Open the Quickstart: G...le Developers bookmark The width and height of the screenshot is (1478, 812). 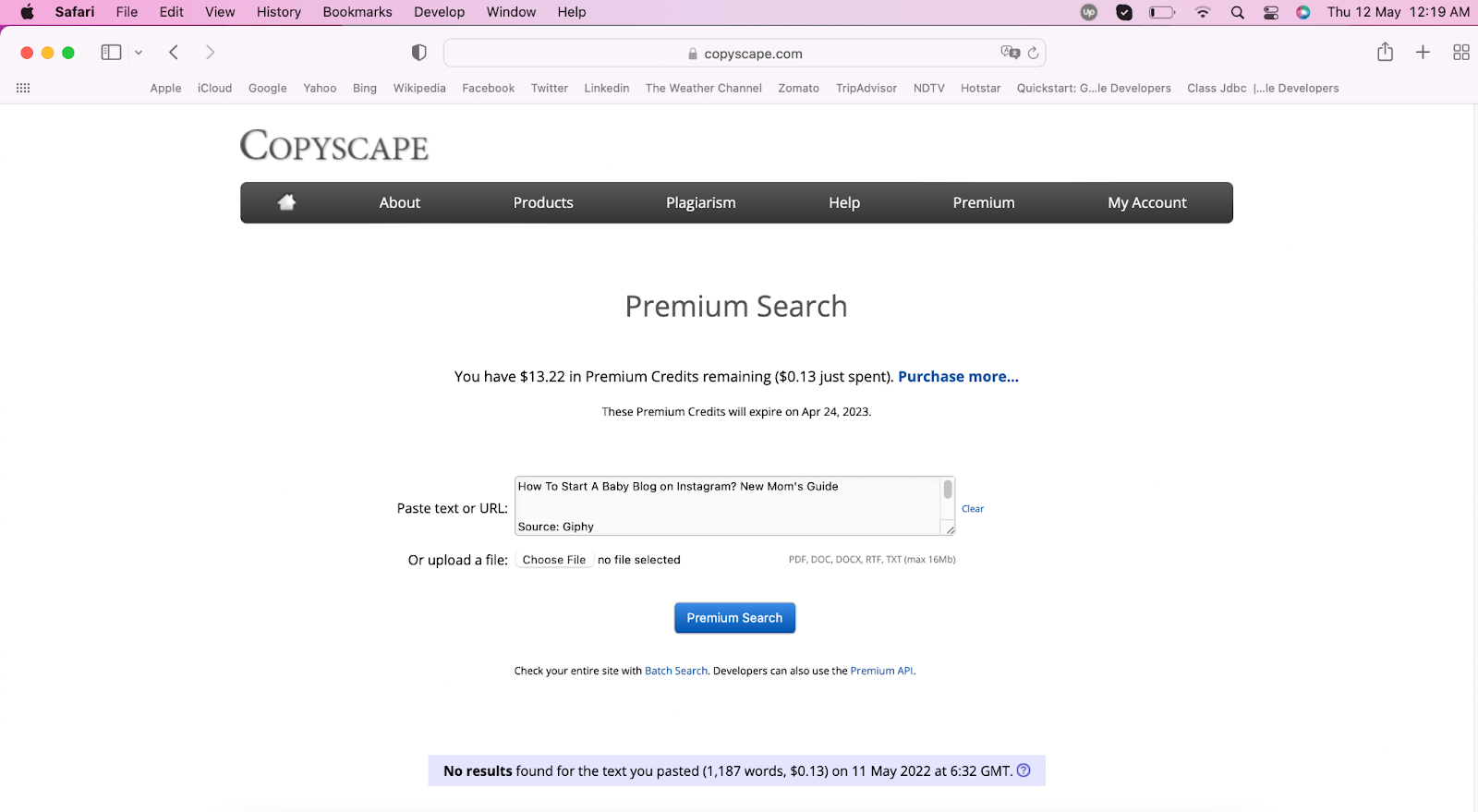[x=1094, y=89]
